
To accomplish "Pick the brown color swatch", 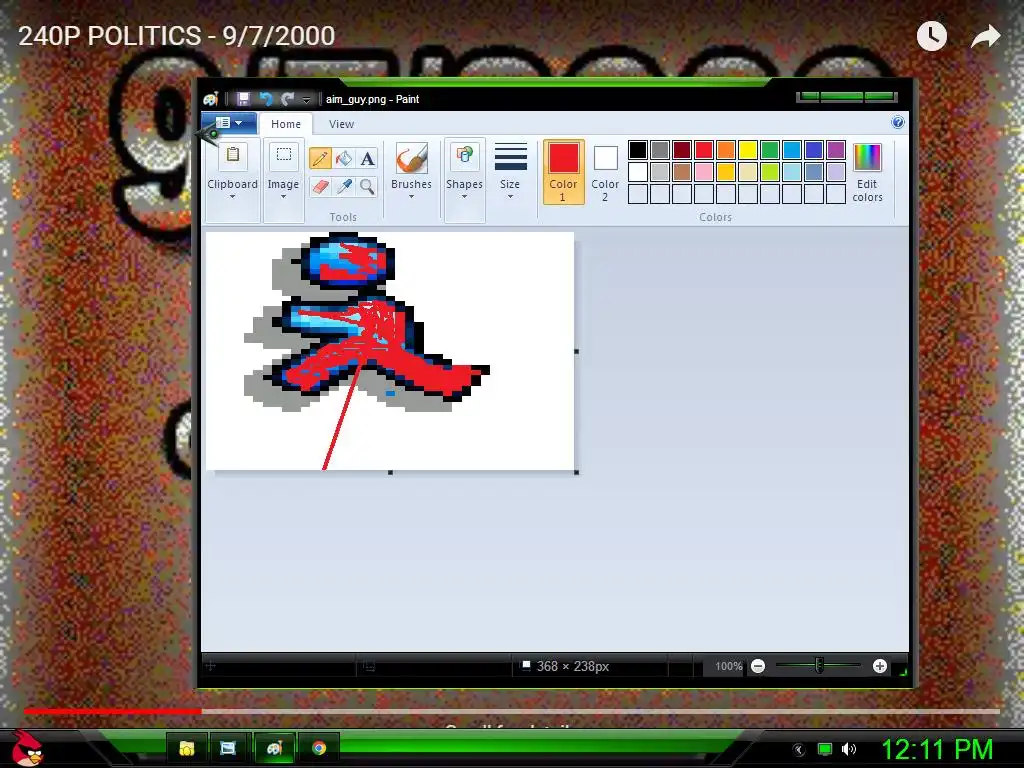I will click(682, 172).
